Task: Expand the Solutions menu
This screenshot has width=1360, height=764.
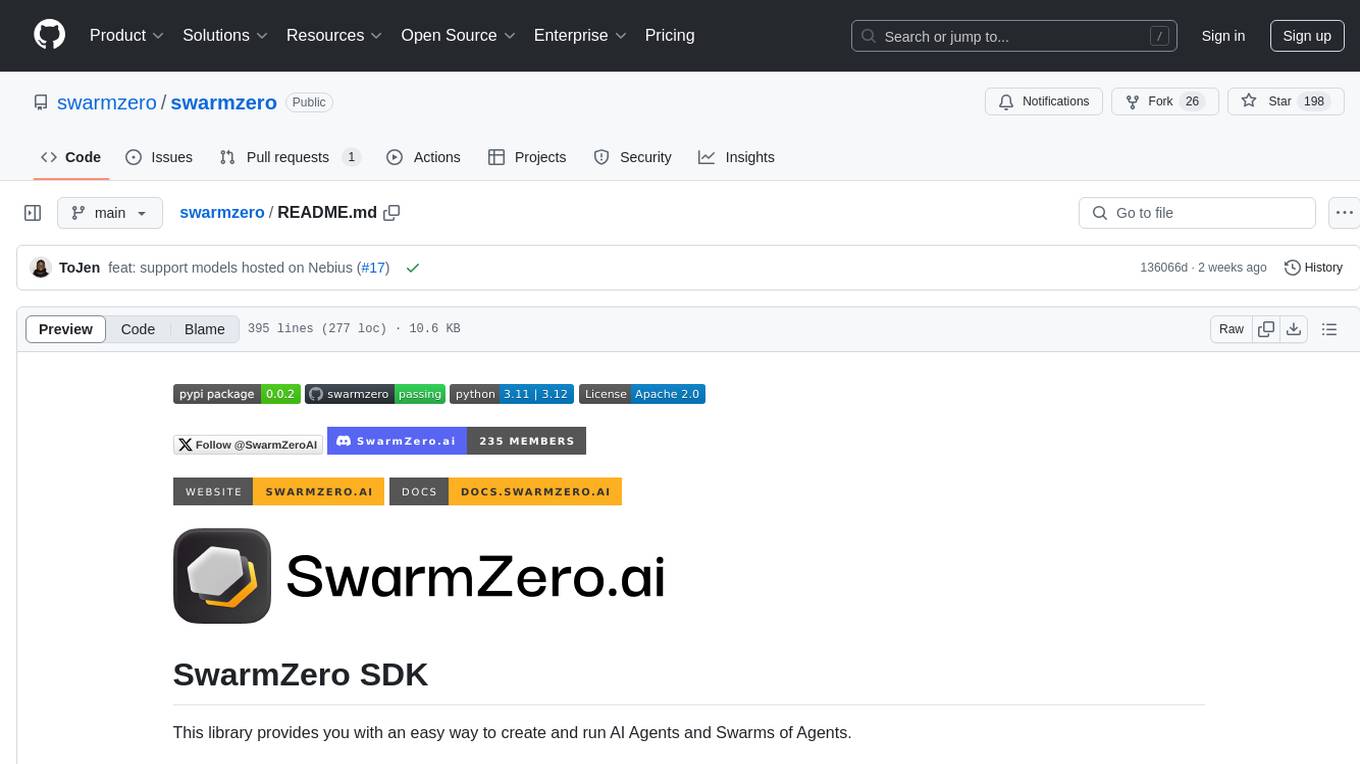Action: [x=225, y=35]
